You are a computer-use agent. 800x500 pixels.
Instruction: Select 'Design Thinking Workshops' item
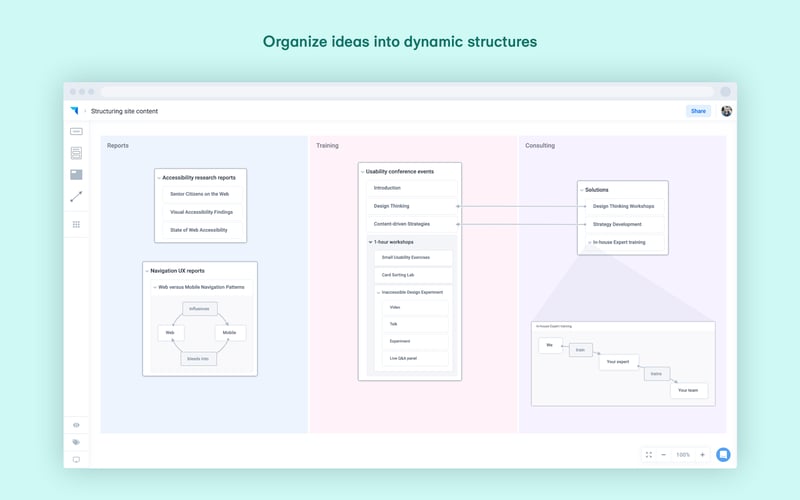(625, 206)
